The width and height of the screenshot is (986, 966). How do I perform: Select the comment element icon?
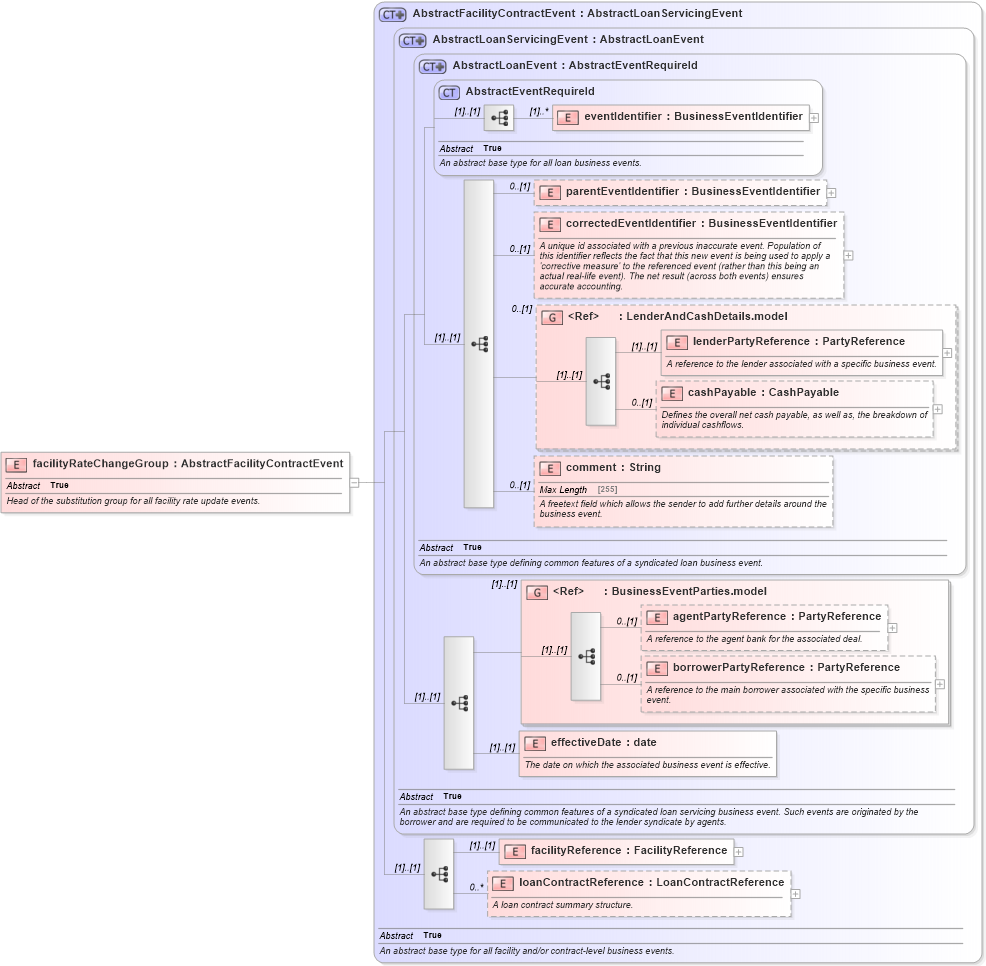[x=548, y=467]
